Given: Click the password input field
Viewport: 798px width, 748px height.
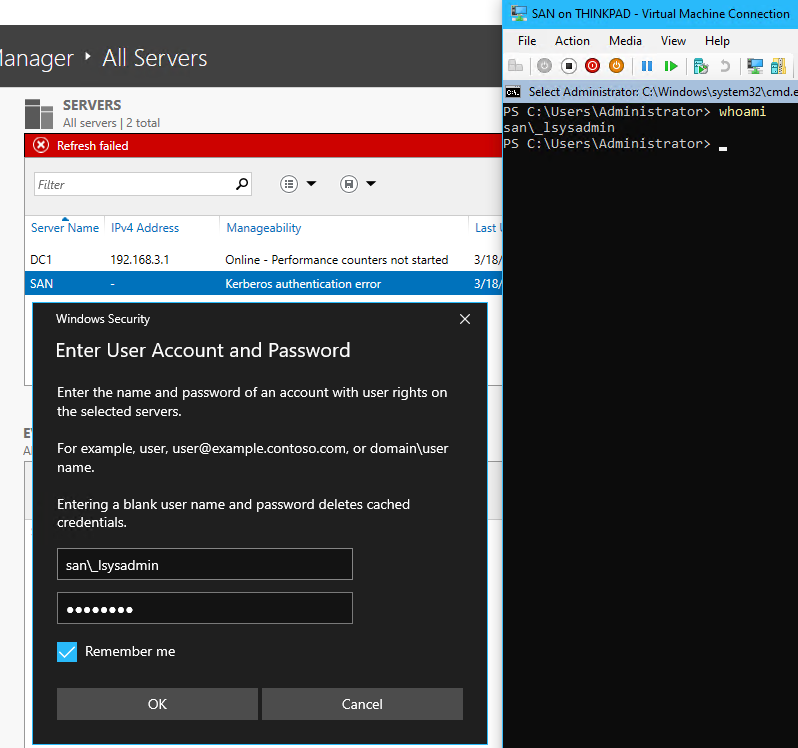Looking at the screenshot, I should [205, 608].
